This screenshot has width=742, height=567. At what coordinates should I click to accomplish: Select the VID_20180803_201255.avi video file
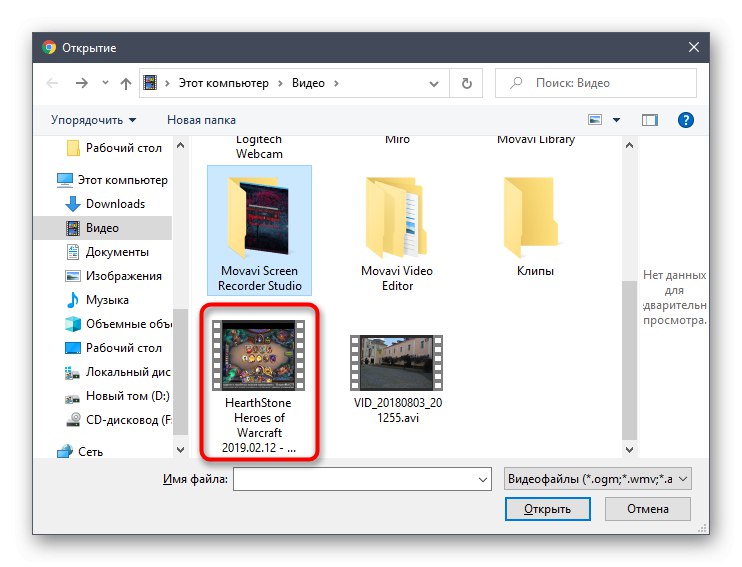(x=398, y=379)
